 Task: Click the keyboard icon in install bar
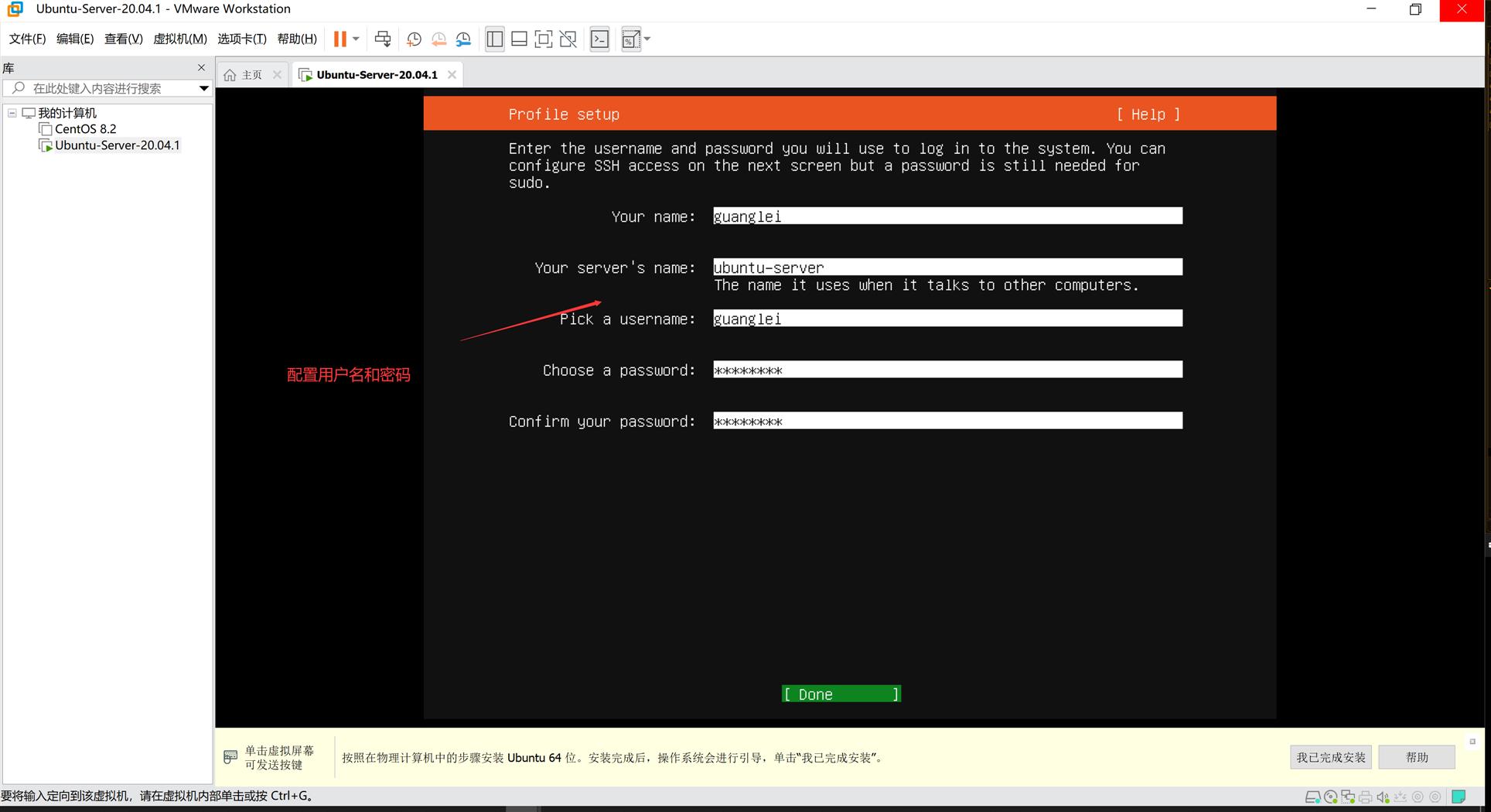click(x=230, y=757)
